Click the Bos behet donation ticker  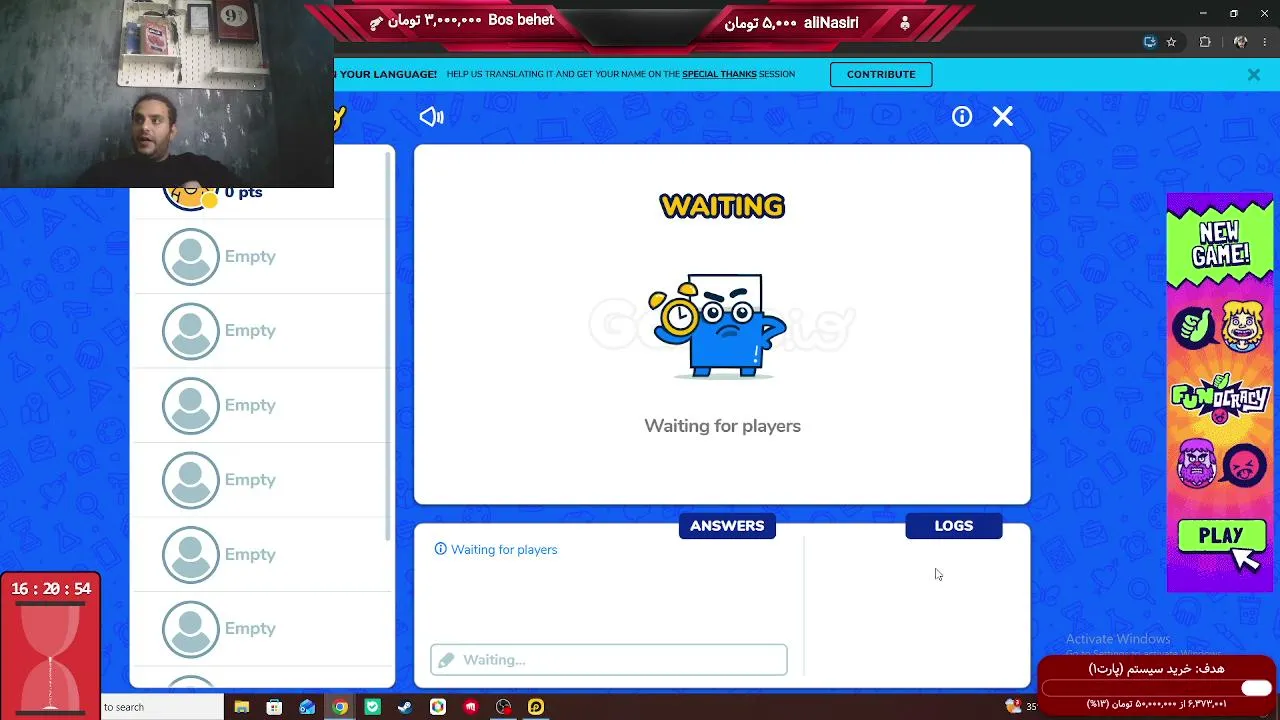461,21
